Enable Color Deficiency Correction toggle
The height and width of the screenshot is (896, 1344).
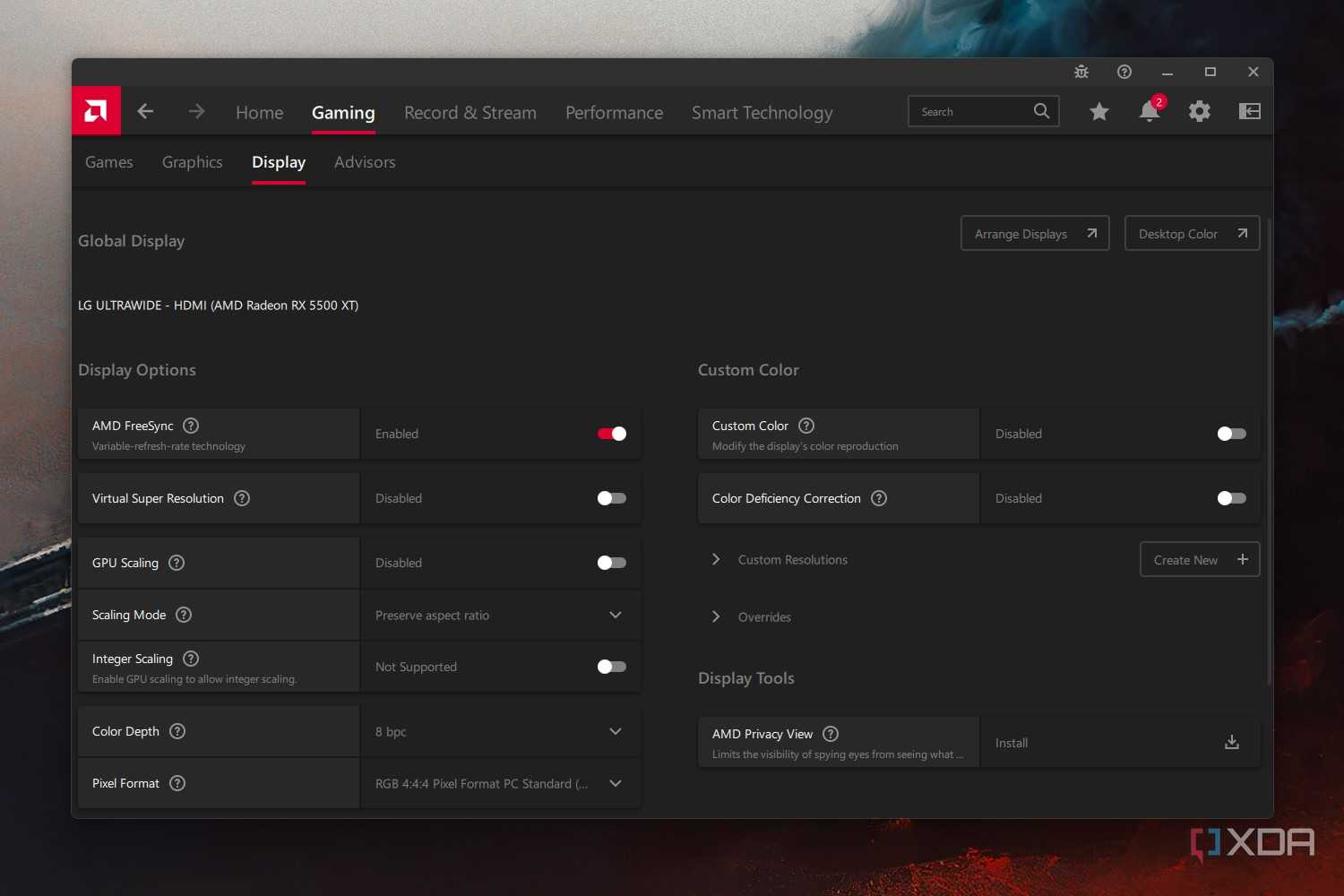[x=1232, y=498]
